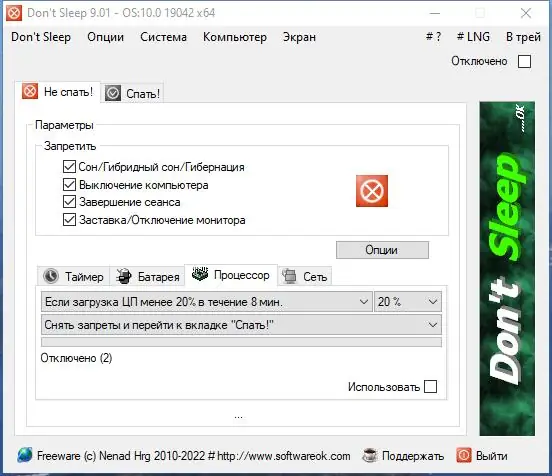This screenshot has width=552, height=476.
Task: Click the Отключено (2) status text
Action: pos(76,358)
